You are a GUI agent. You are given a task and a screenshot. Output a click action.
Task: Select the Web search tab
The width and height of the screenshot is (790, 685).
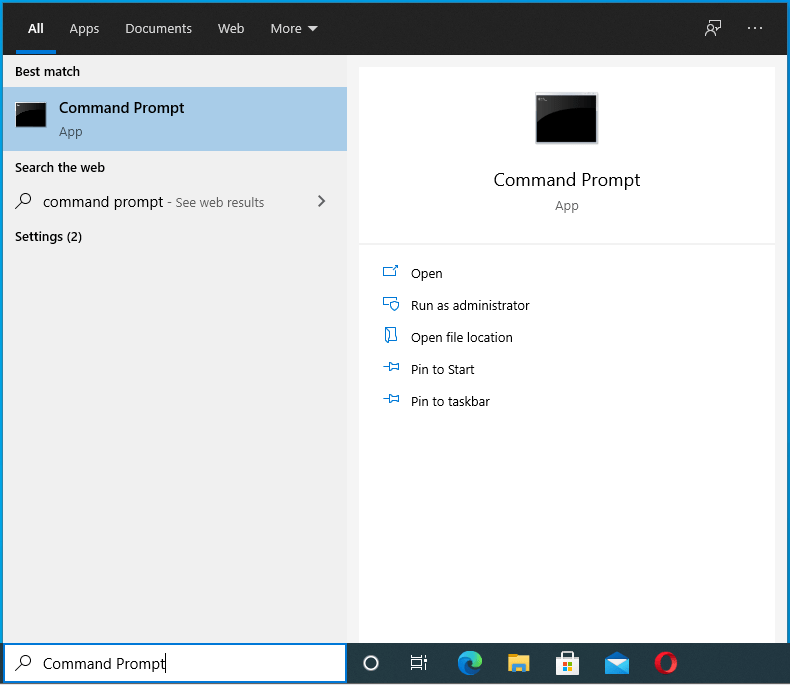(231, 28)
